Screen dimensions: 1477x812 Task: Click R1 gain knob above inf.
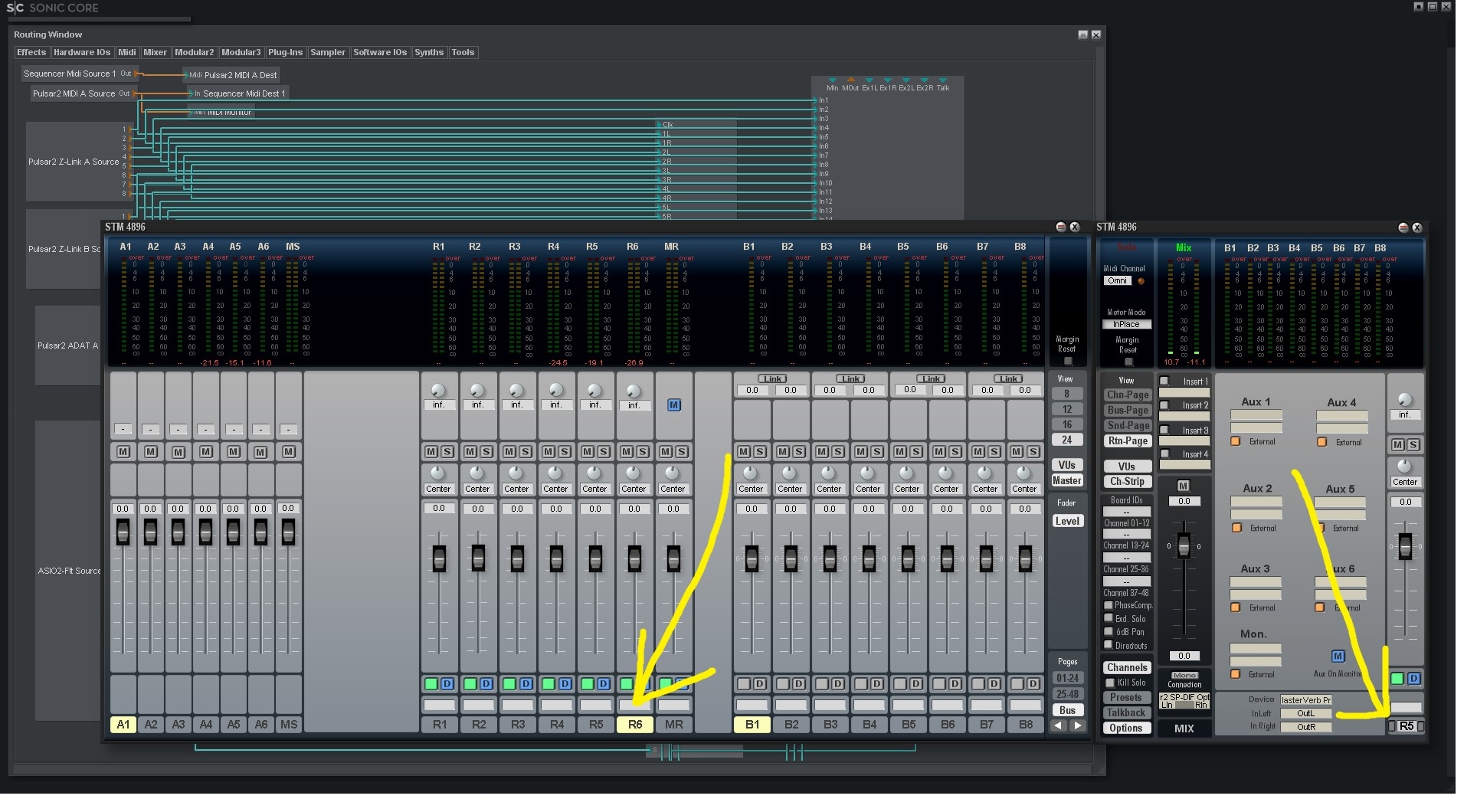[439, 390]
